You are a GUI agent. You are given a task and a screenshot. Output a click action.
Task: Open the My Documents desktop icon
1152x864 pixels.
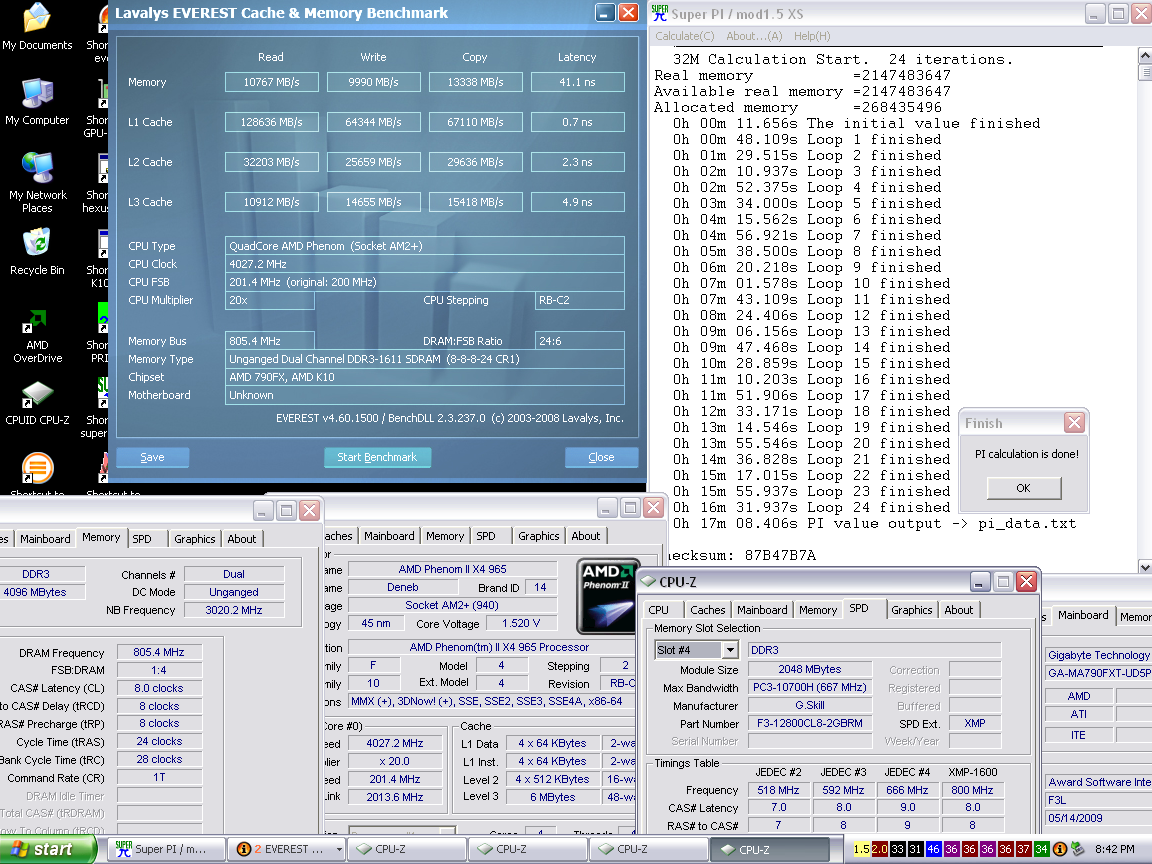tap(37, 28)
